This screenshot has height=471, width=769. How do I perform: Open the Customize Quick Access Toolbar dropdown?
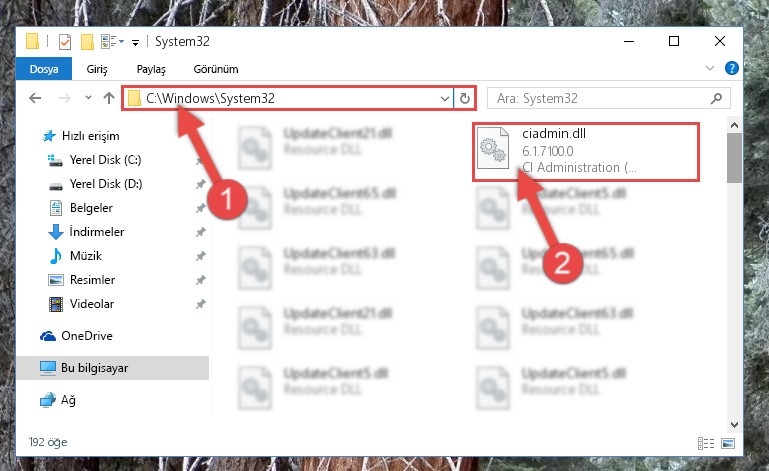[x=135, y=43]
